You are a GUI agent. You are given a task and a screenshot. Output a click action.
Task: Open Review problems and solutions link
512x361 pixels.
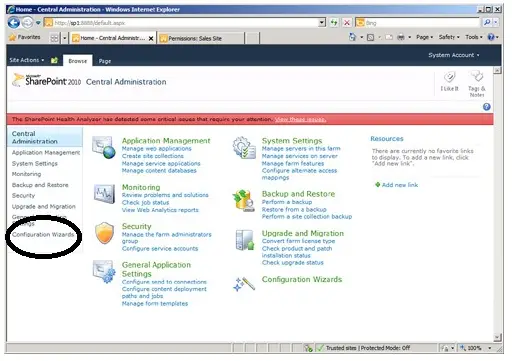click(x=165, y=195)
